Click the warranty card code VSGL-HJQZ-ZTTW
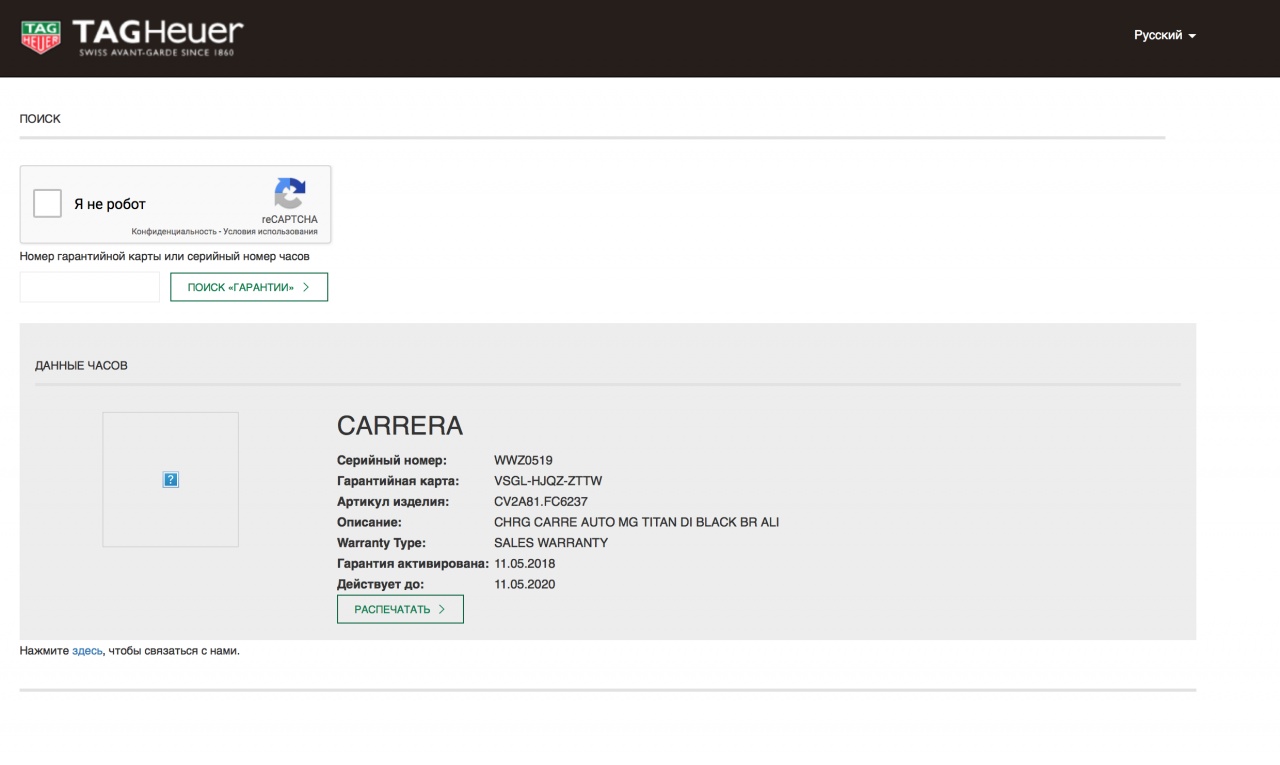1280x765 pixels. [548, 481]
